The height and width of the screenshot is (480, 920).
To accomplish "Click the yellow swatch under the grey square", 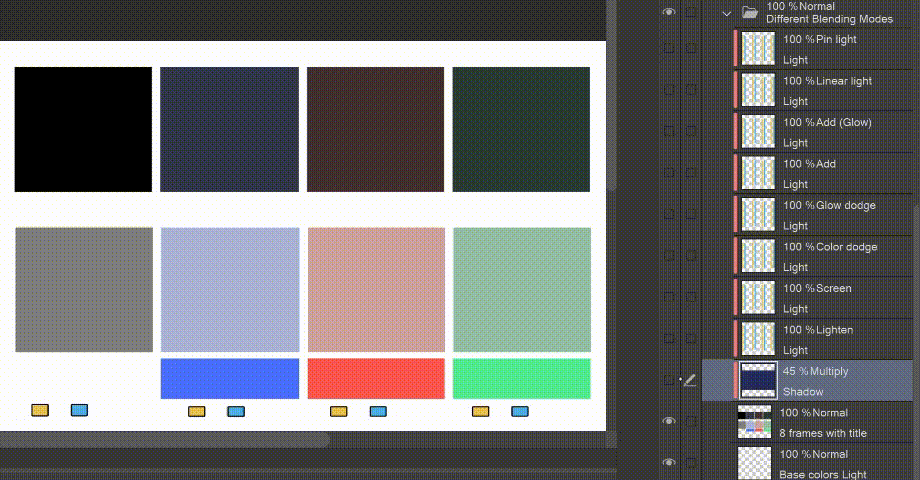I will pos(40,410).
